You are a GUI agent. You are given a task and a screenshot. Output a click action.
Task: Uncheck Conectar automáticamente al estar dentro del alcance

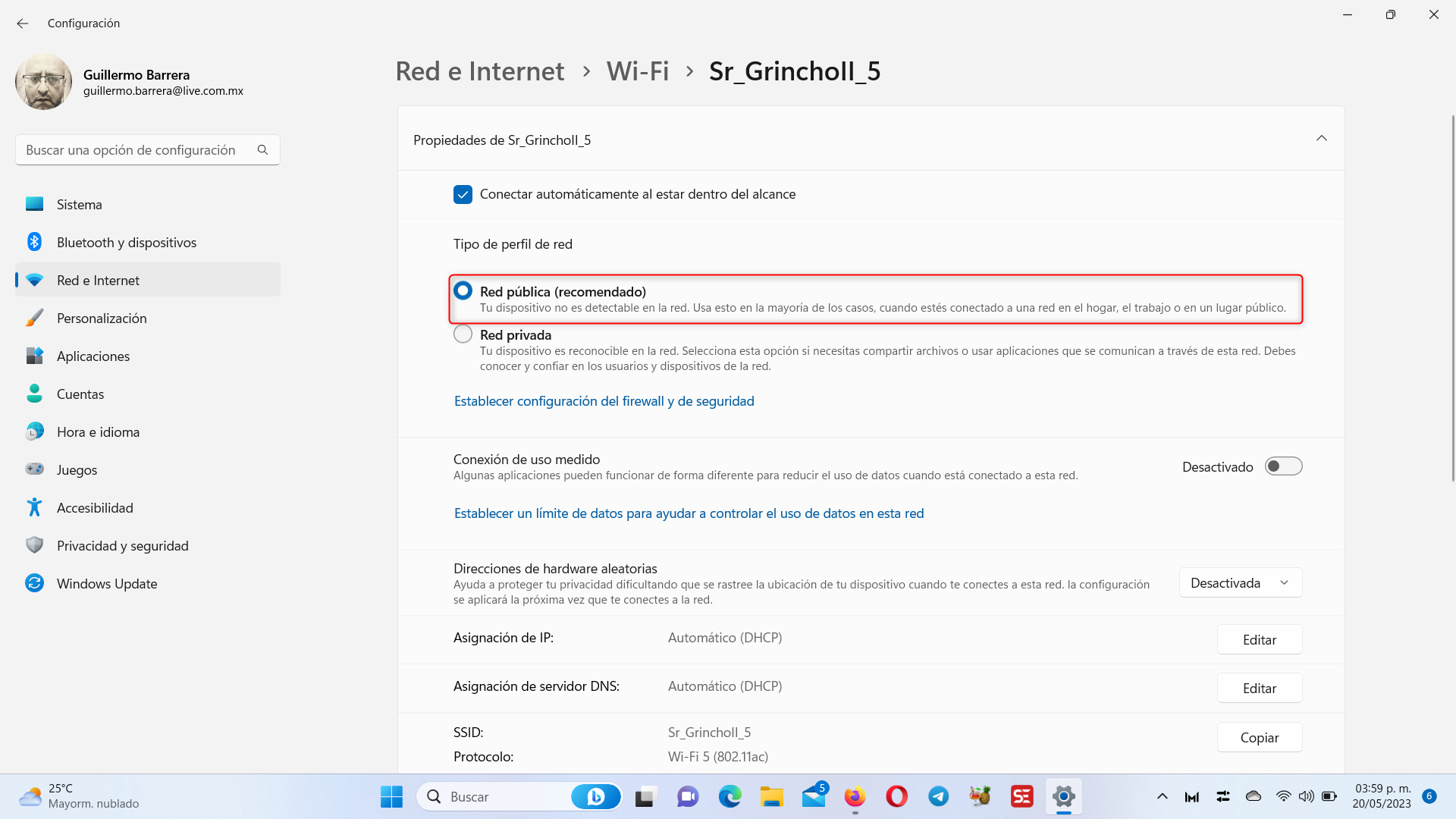pos(463,195)
